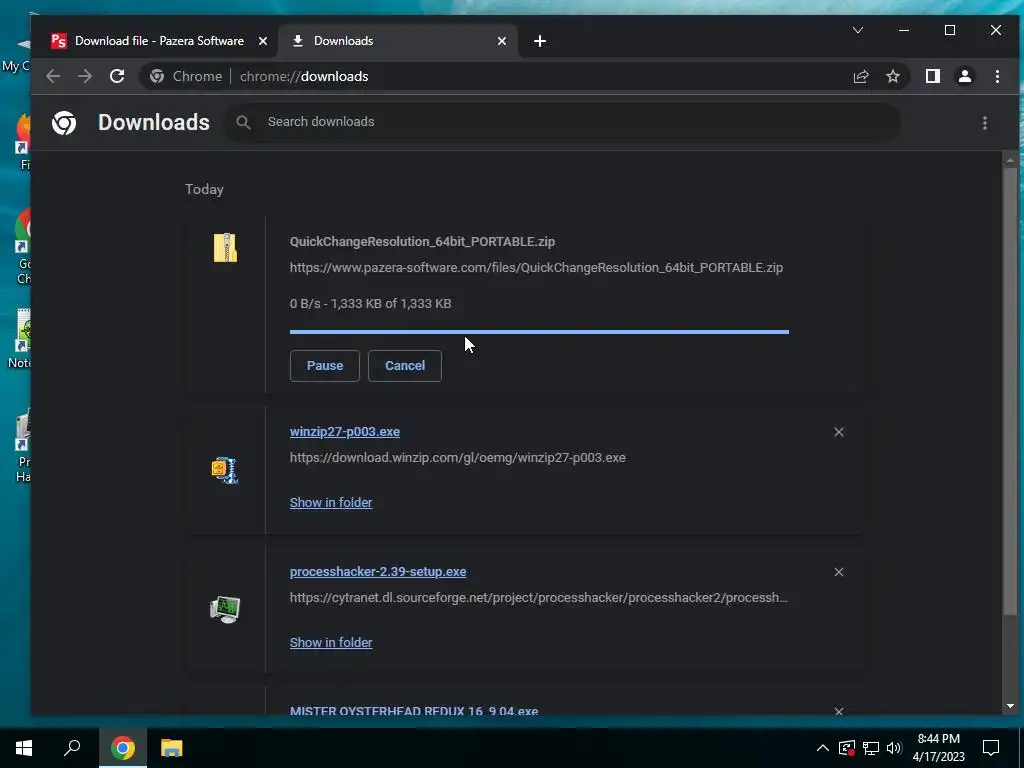Open the profile avatar menu
Viewport: 1024px width, 768px height.
point(965,76)
